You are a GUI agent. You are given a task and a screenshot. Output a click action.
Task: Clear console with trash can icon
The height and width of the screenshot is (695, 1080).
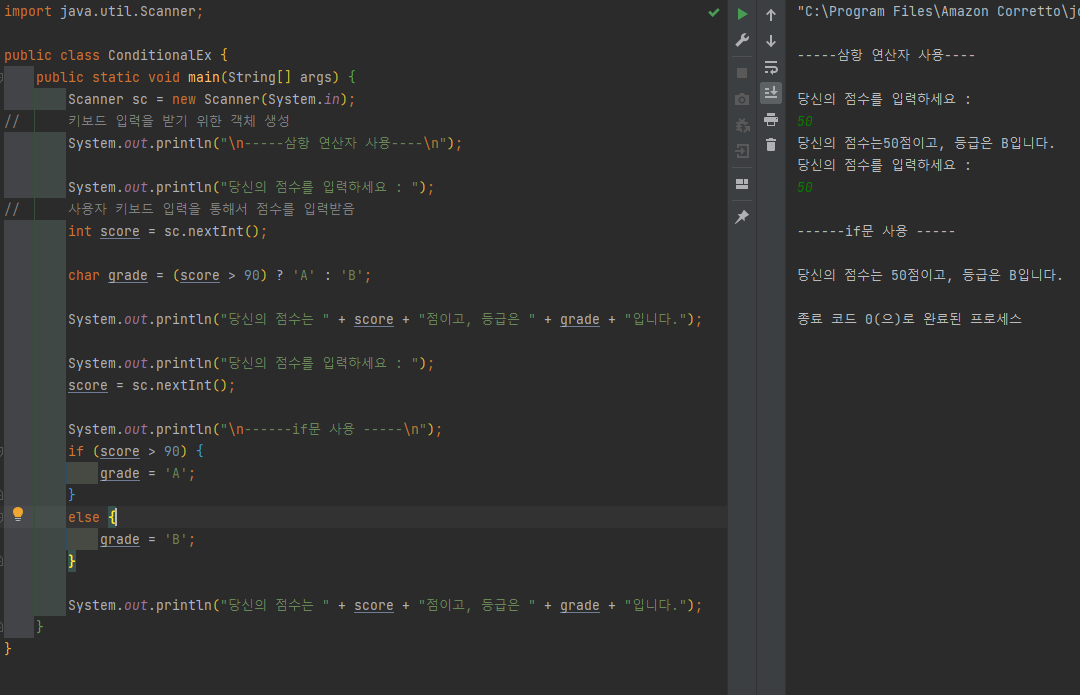771,145
